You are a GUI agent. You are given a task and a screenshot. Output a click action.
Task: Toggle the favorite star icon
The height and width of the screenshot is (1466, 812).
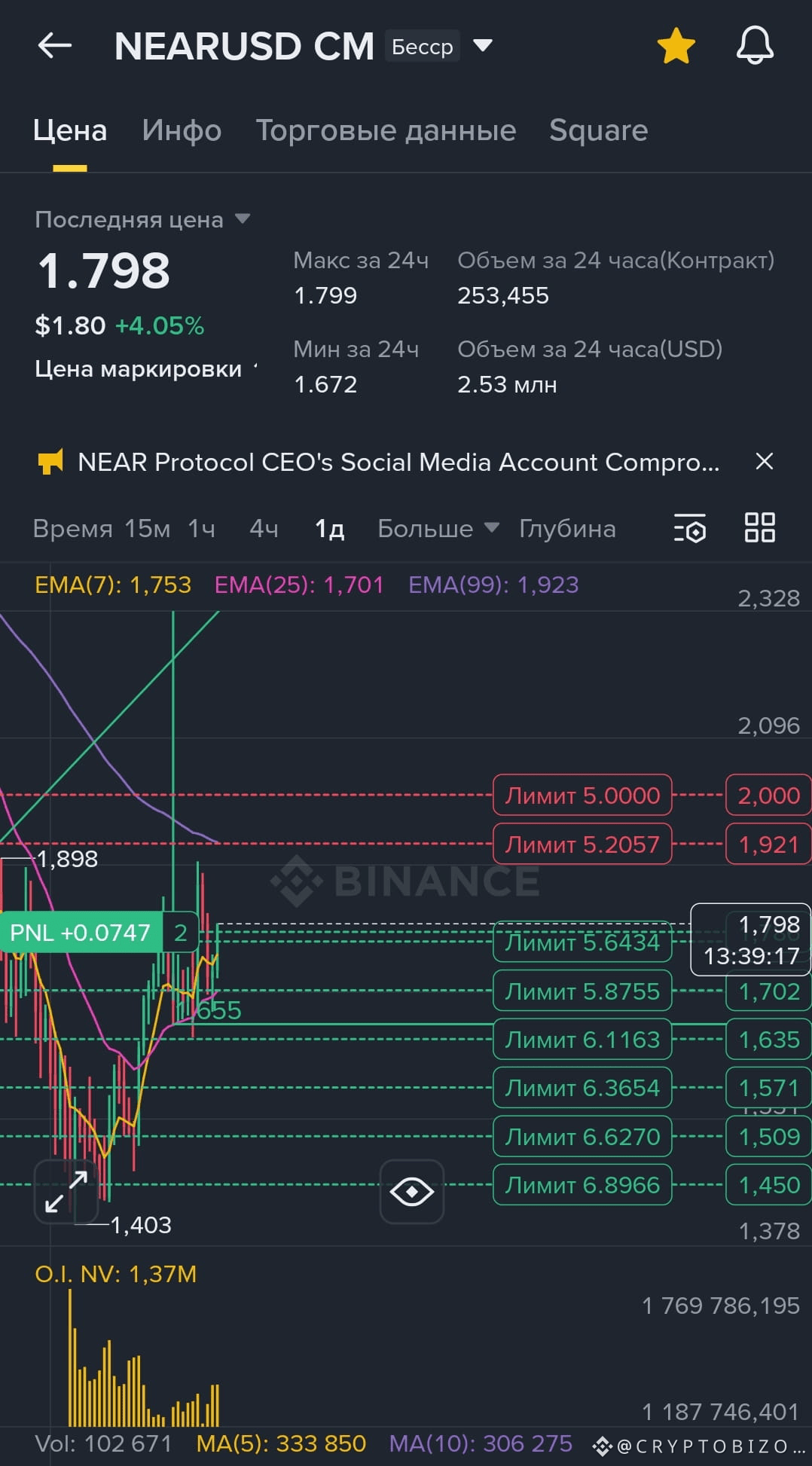(x=676, y=46)
